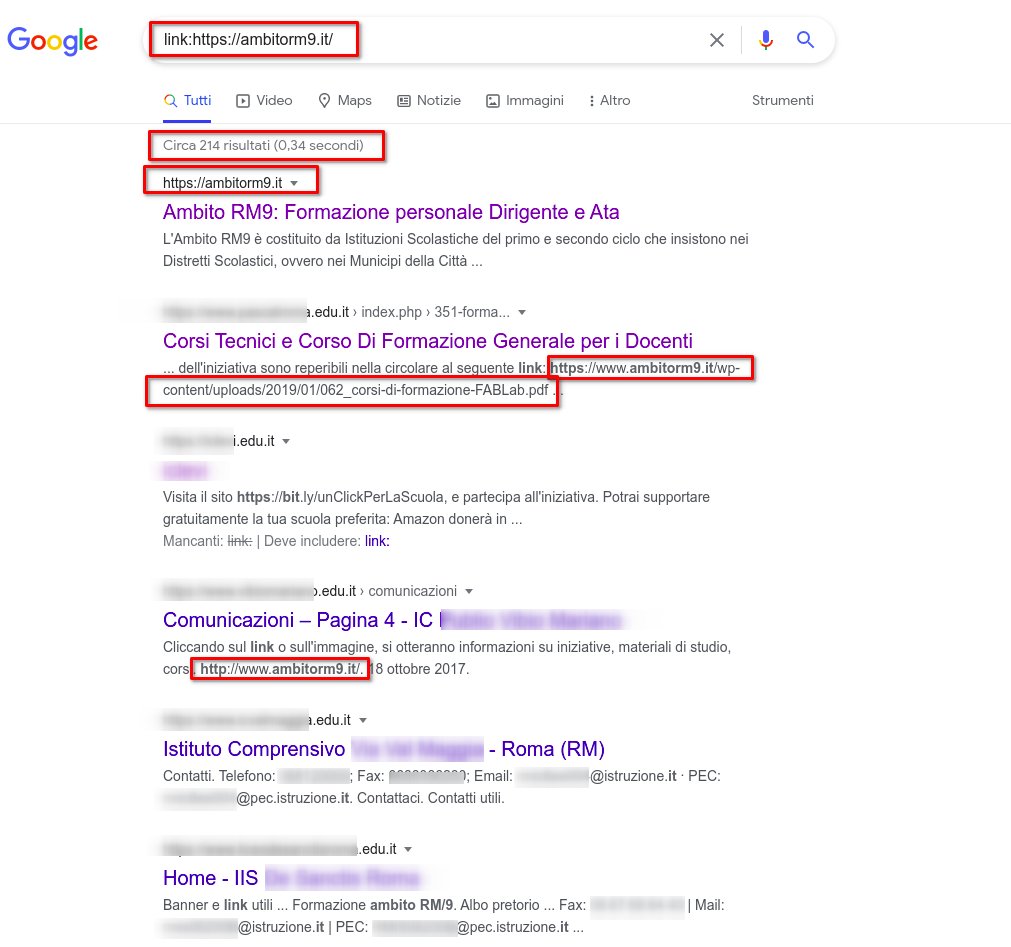The image size is (1011, 947).
Task: Open the Home - IIS result
Action: click(291, 878)
